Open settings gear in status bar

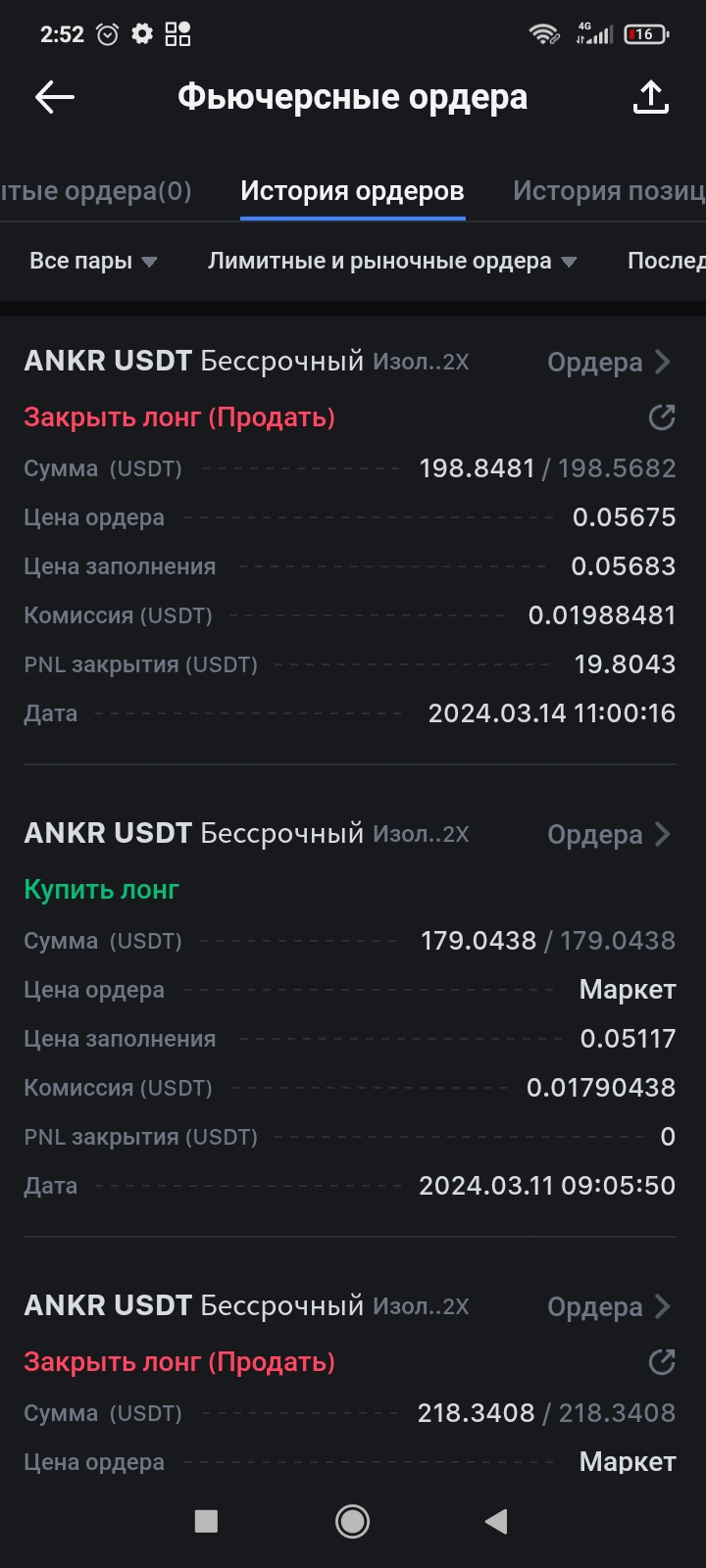(x=142, y=34)
